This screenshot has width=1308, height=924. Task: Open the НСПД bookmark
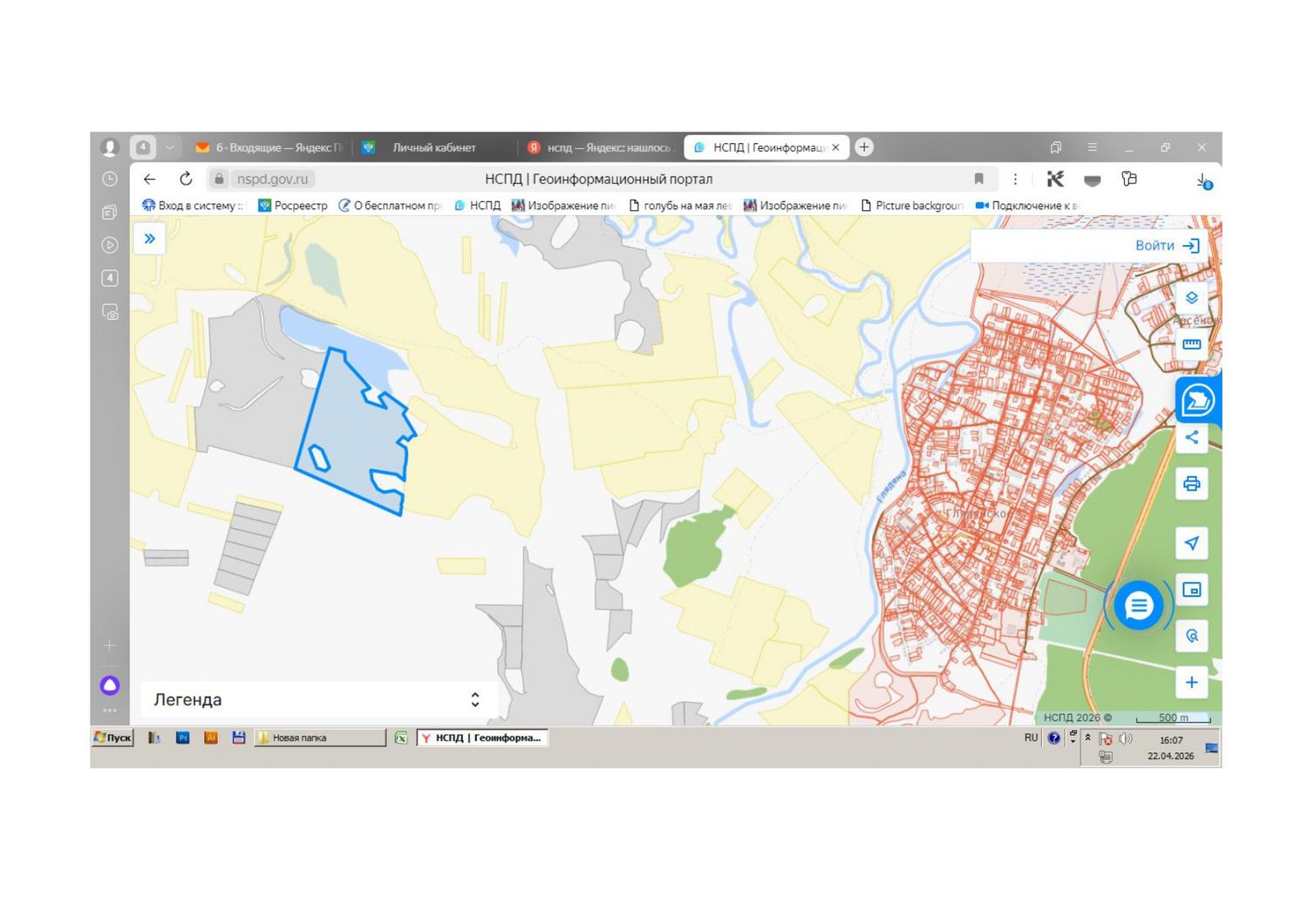pos(478,206)
